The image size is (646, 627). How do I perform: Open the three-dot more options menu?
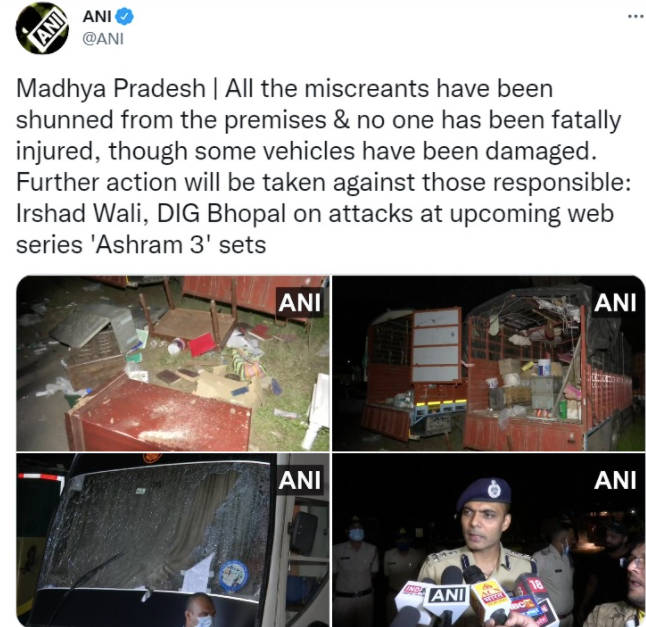coord(636,16)
